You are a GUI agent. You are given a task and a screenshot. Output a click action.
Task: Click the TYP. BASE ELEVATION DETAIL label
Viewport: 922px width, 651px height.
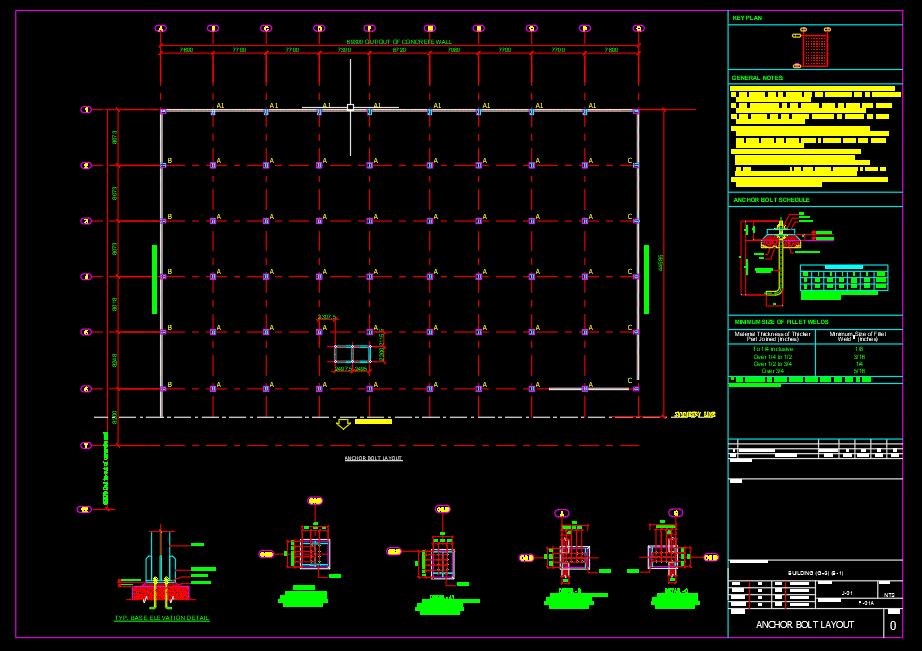(161, 618)
